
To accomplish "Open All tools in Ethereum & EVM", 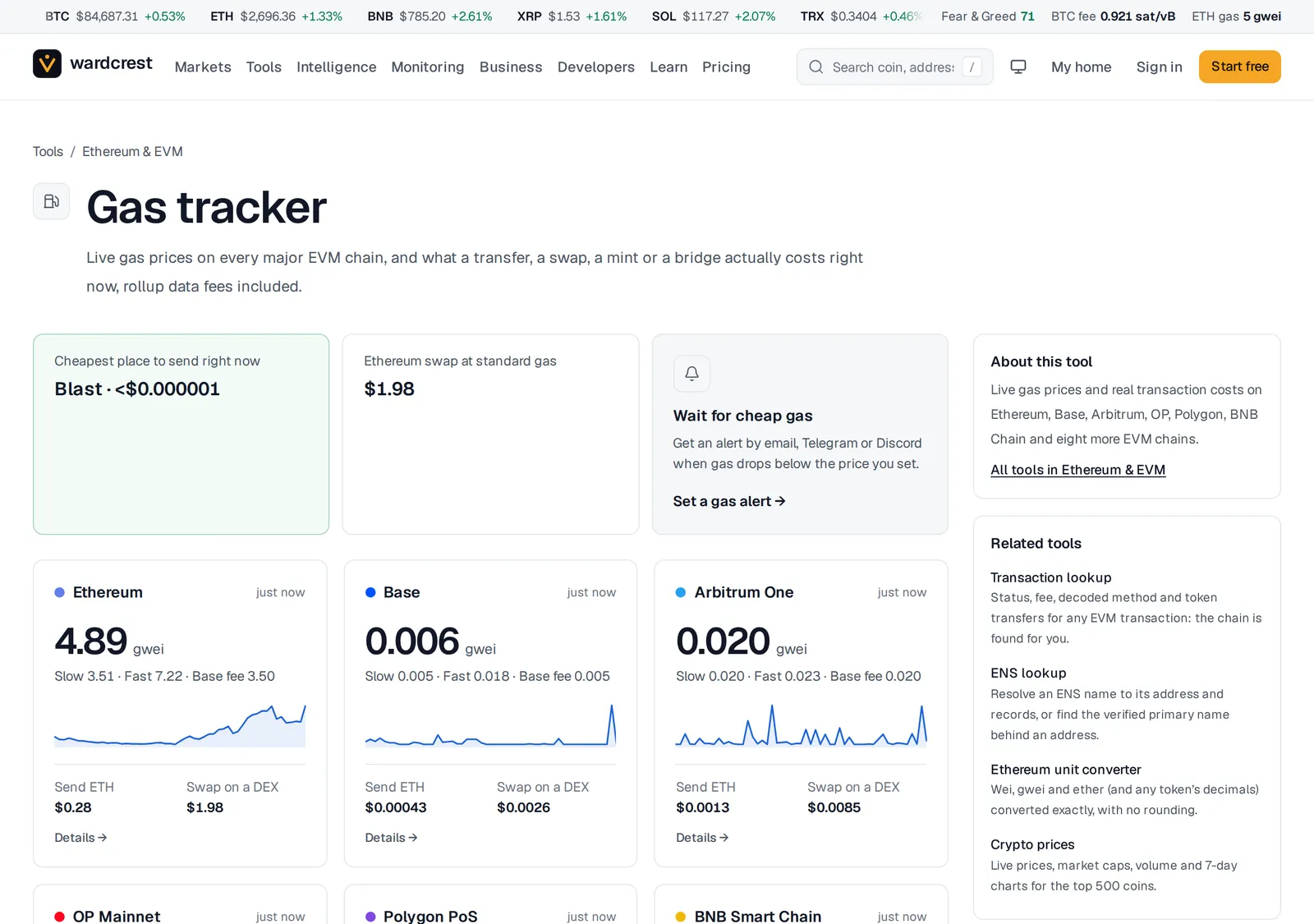I will 1077,470.
